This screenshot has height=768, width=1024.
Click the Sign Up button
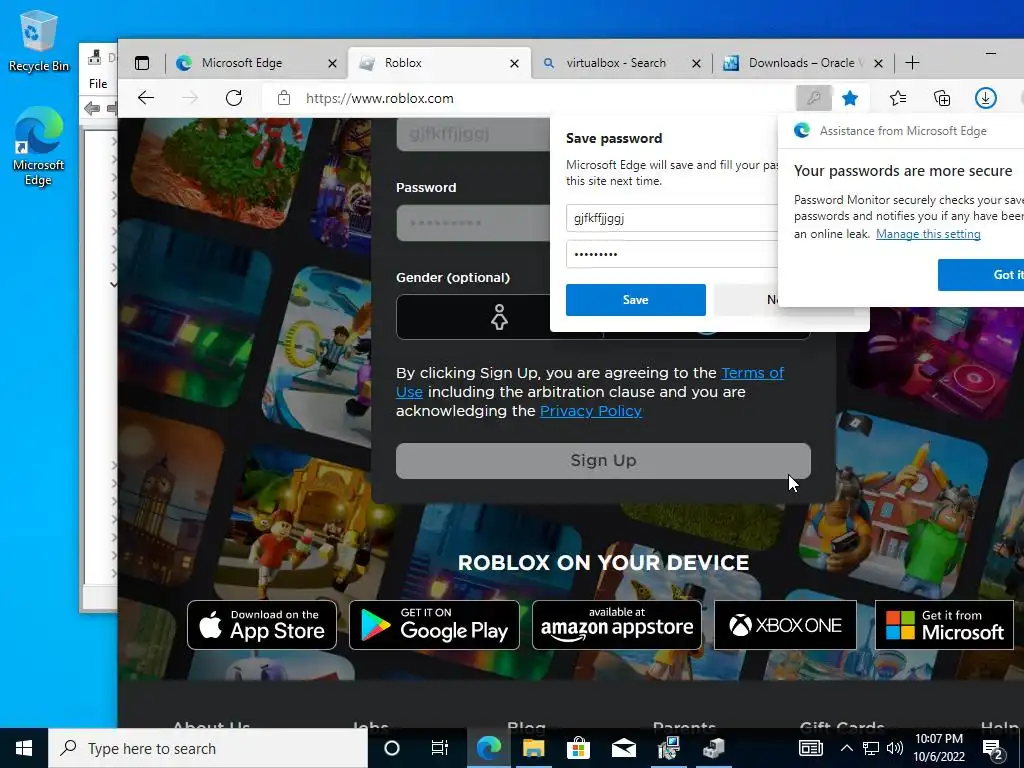[x=603, y=460]
